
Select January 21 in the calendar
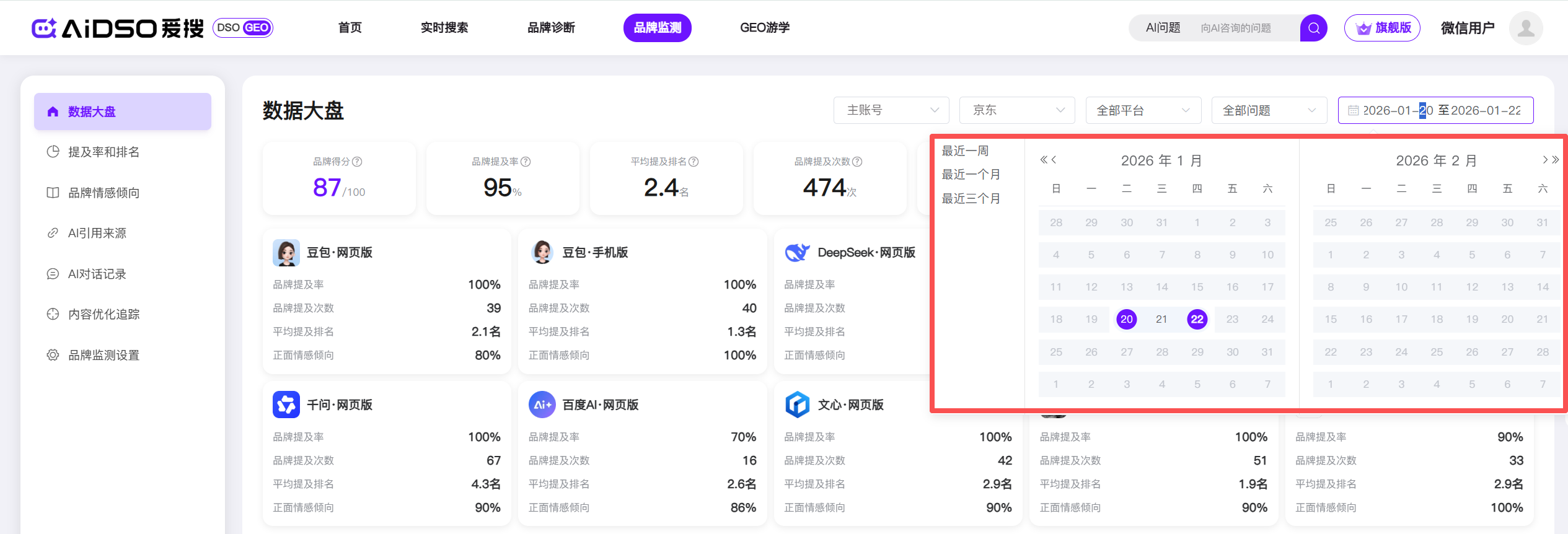click(x=1161, y=319)
